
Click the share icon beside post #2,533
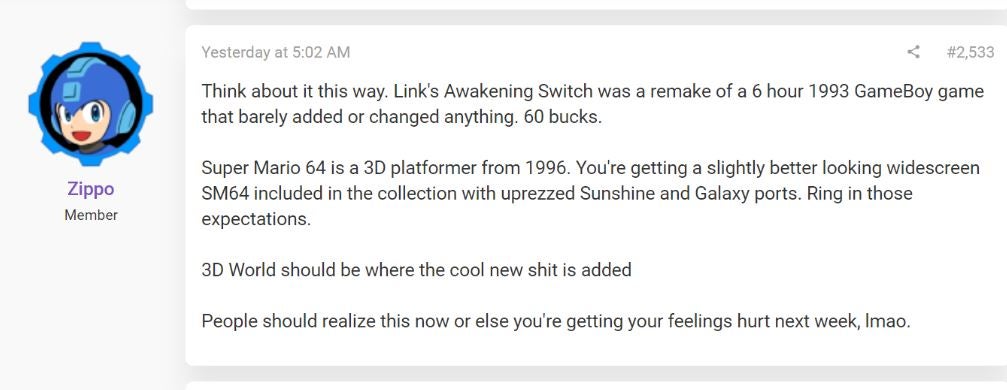[913, 52]
